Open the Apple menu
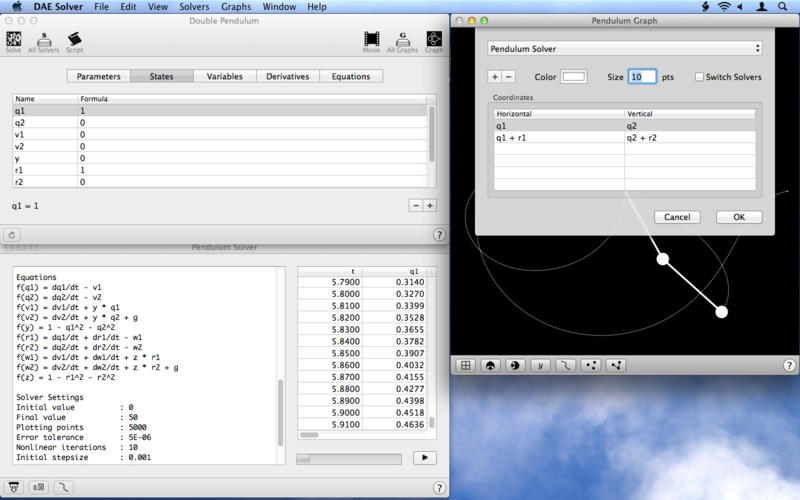This screenshot has height=500, width=800. 17,7
